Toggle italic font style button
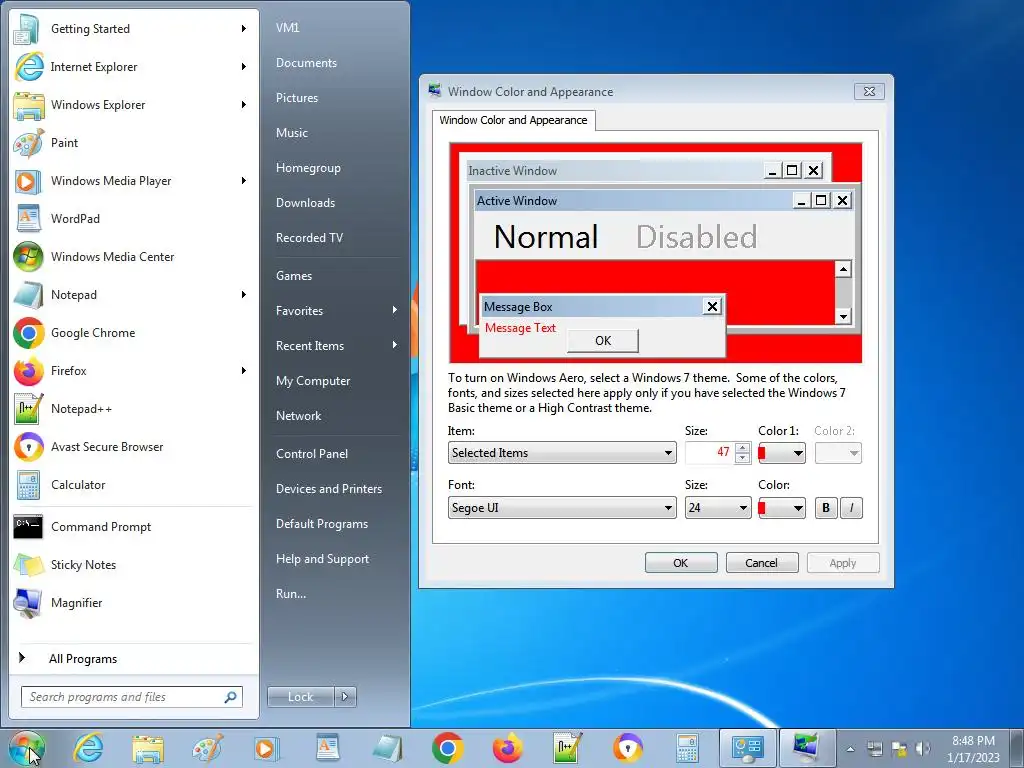Screen dimensions: 1024x768 (851, 507)
